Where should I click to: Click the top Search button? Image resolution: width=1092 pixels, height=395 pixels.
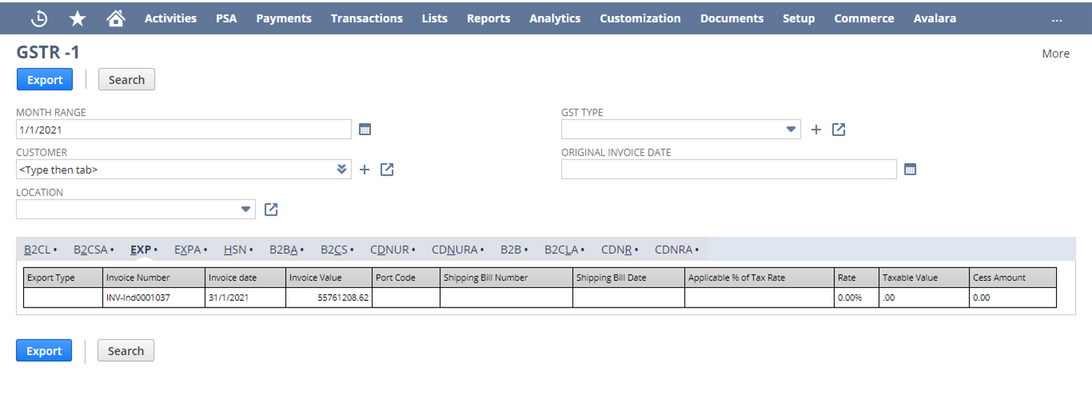126,79
